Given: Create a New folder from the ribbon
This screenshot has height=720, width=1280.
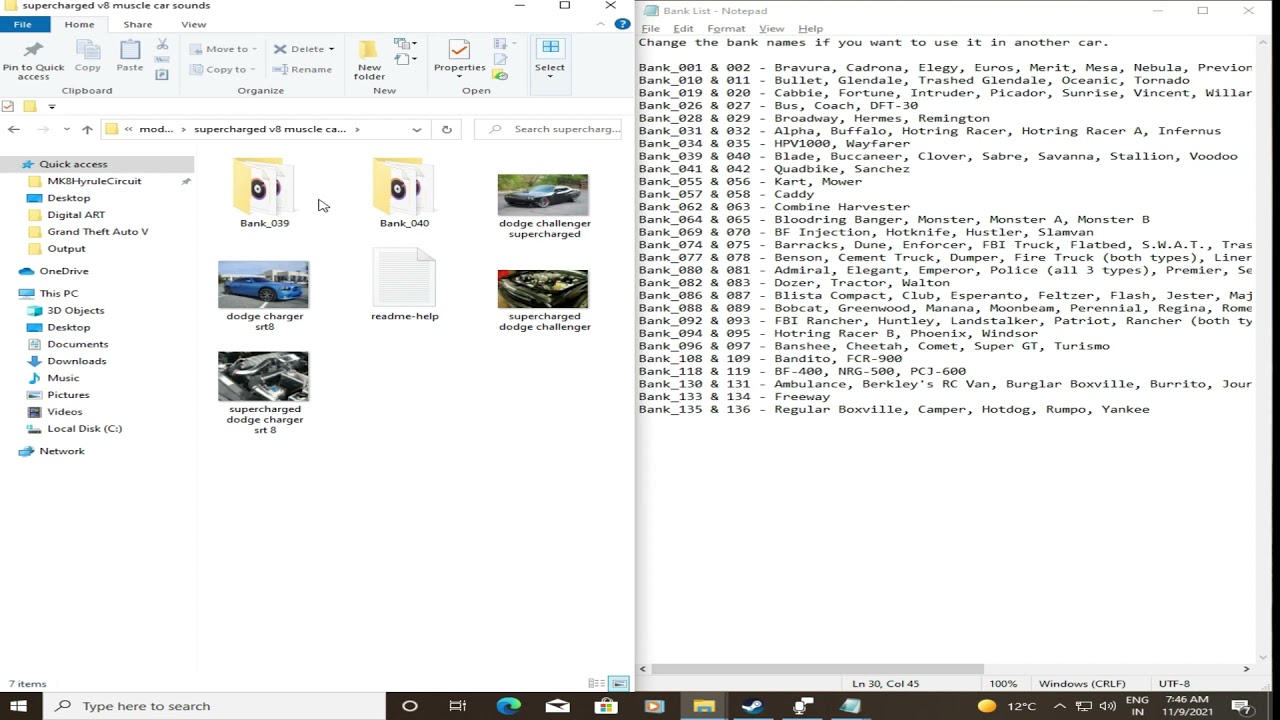Looking at the screenshot, I should point(369,60).
